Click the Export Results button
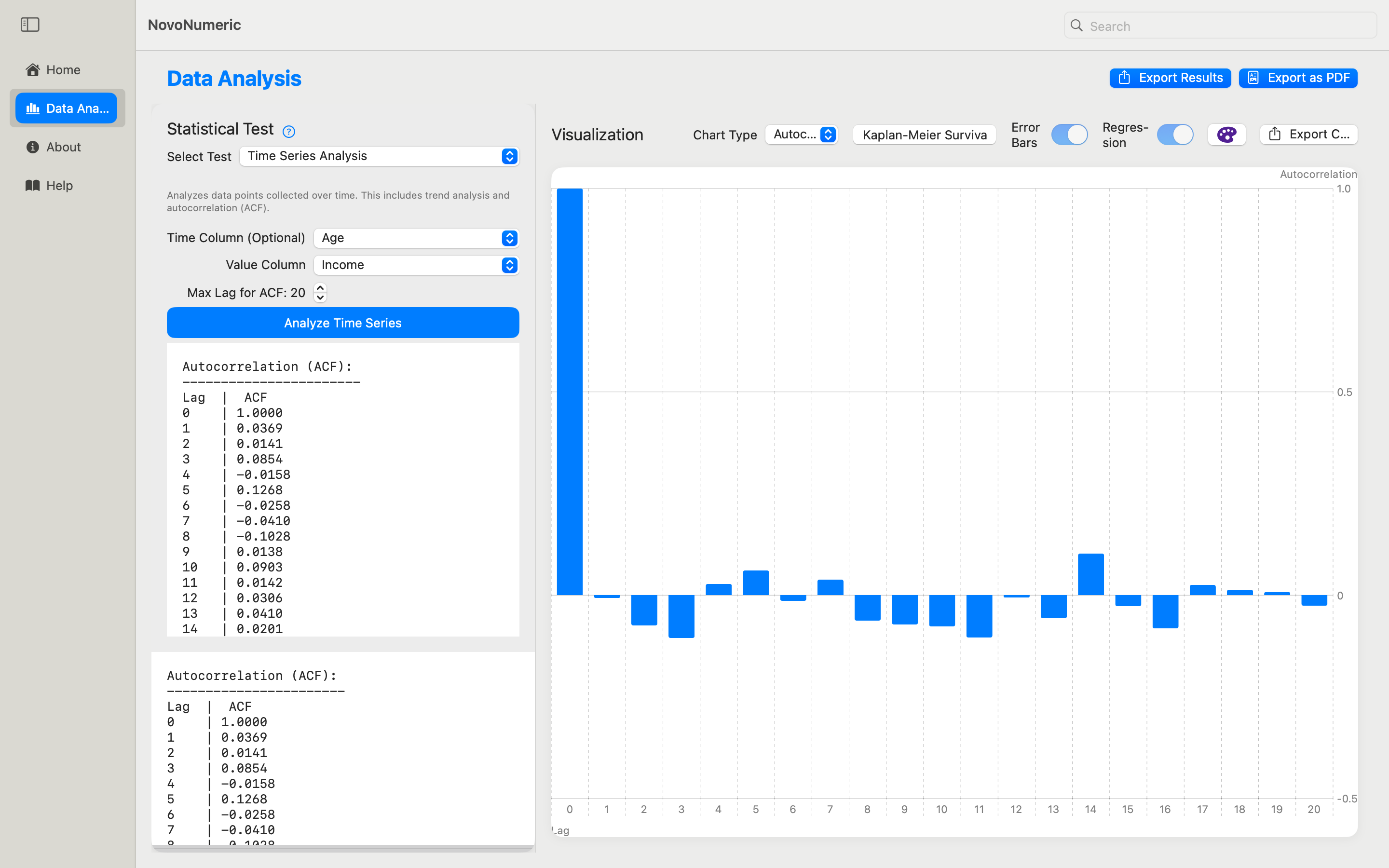Image resolution: width=1389 pixels, height=868 pixels. 1170,78
